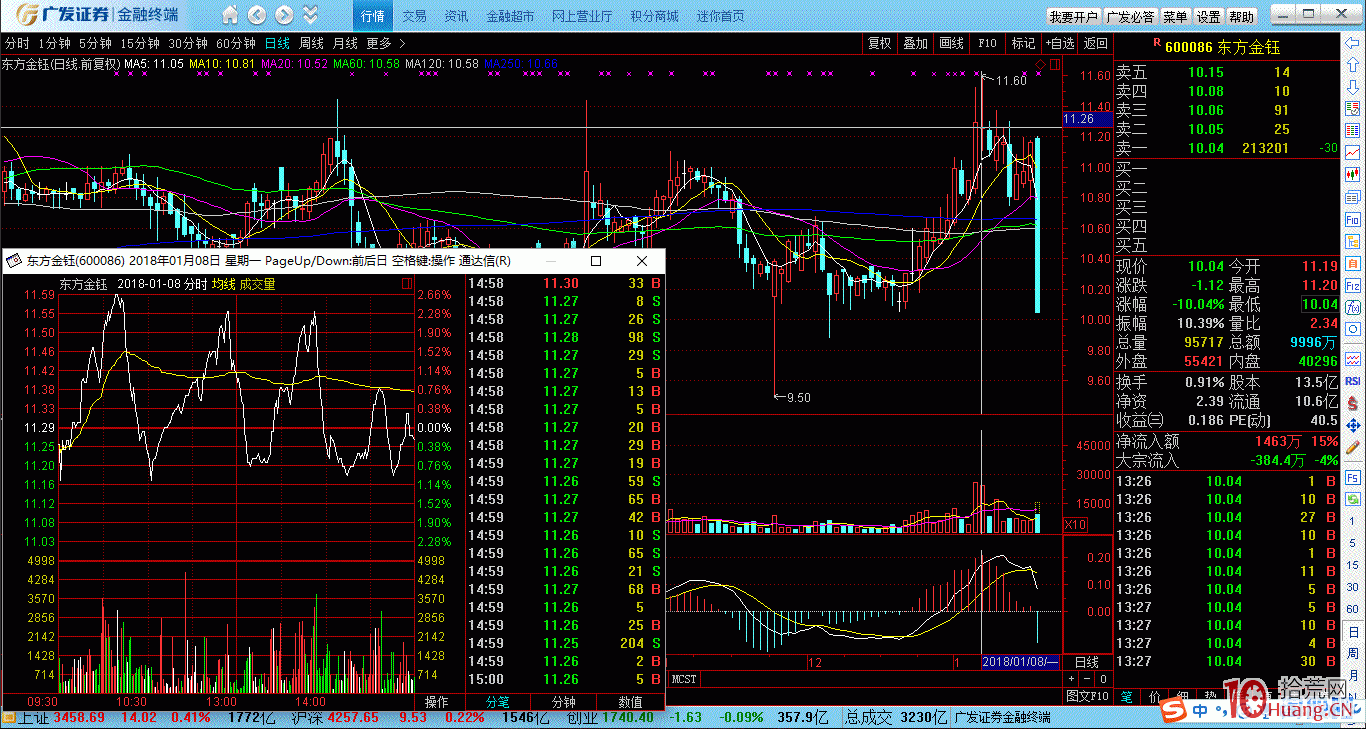The image size is (1366, 729).
Task: Click the 广发必答 button
Action: (1131, 17)
